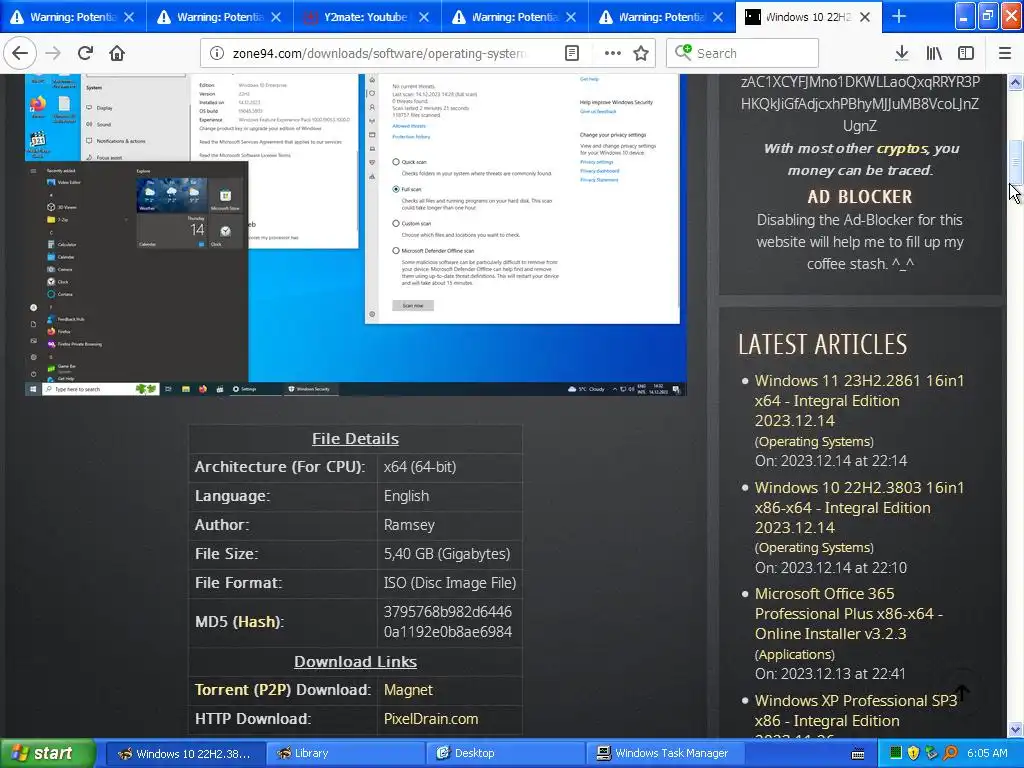Bookmark this page with the star
This screenshot has width=1024, height=768.
(641, 53)
